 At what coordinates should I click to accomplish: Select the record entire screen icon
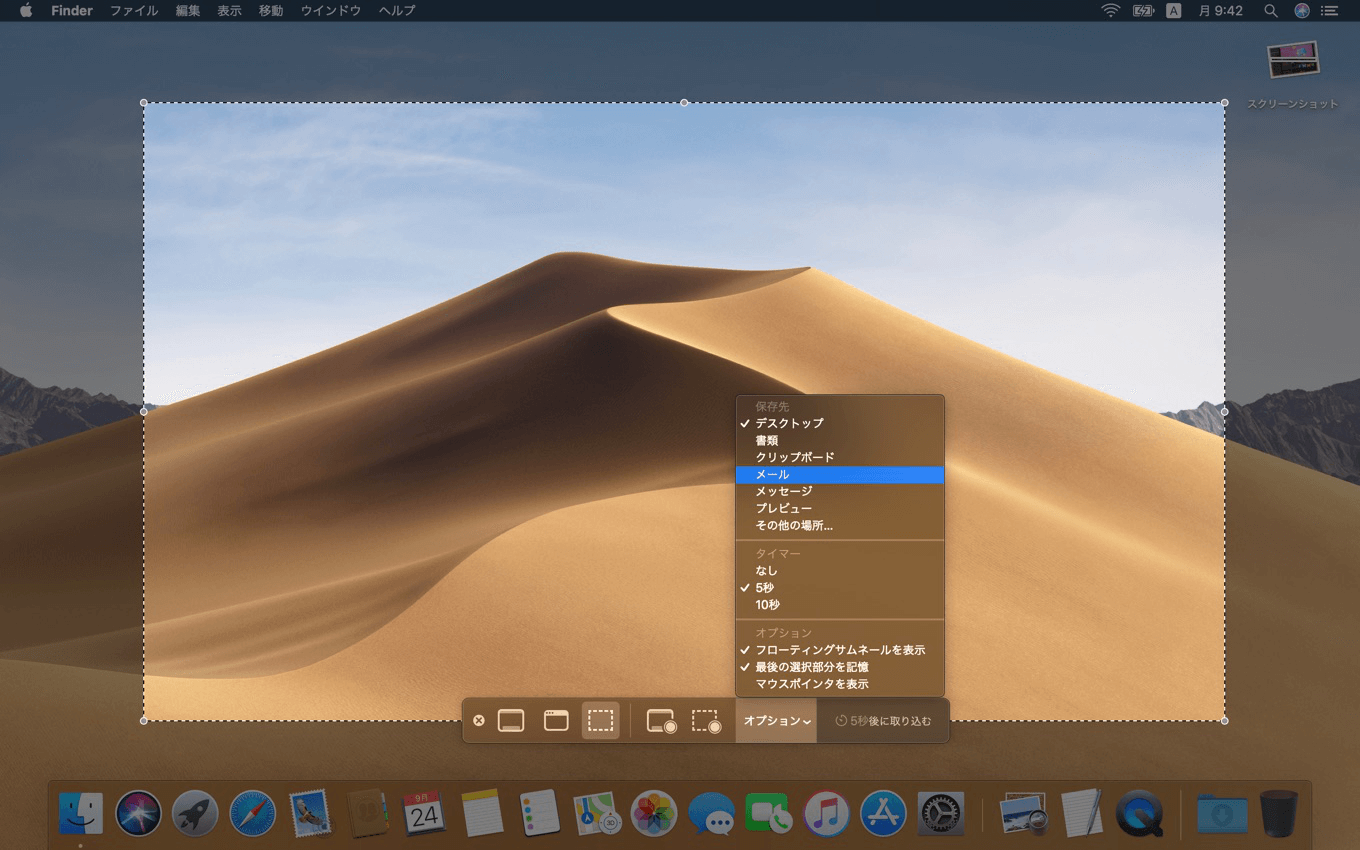coord(661,721)
